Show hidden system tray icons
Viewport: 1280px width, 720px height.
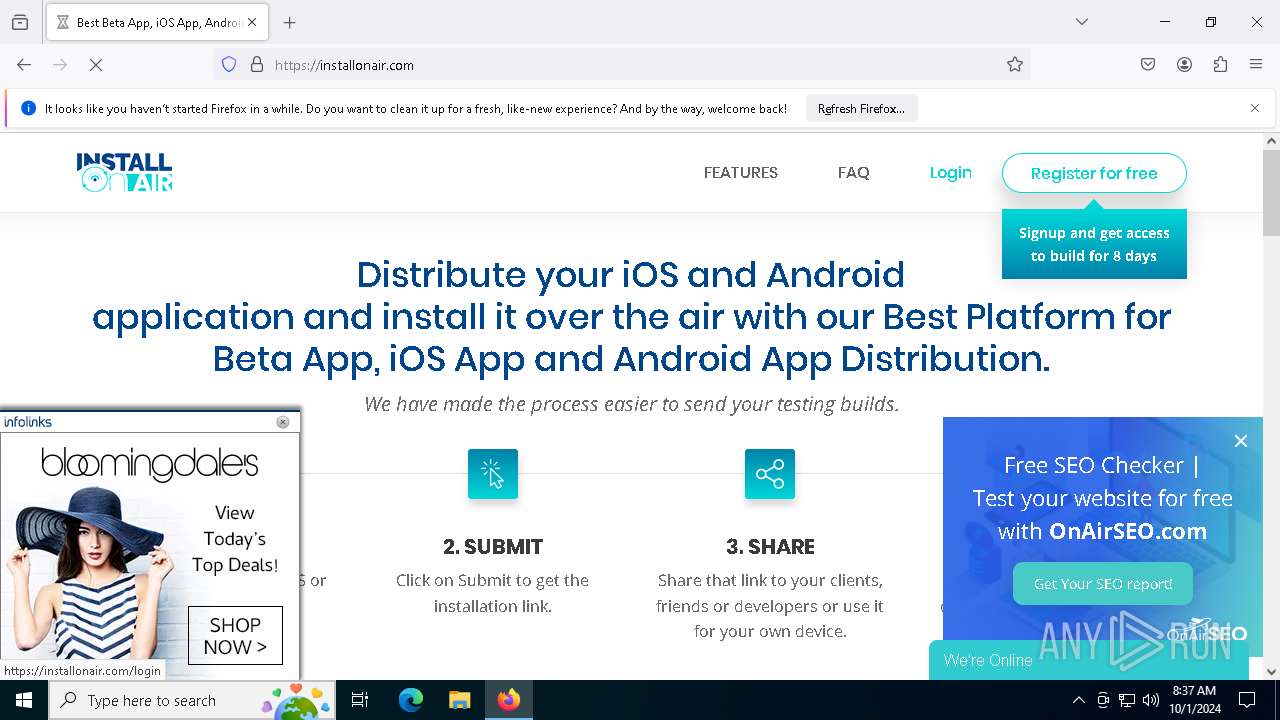[1078, 700]
